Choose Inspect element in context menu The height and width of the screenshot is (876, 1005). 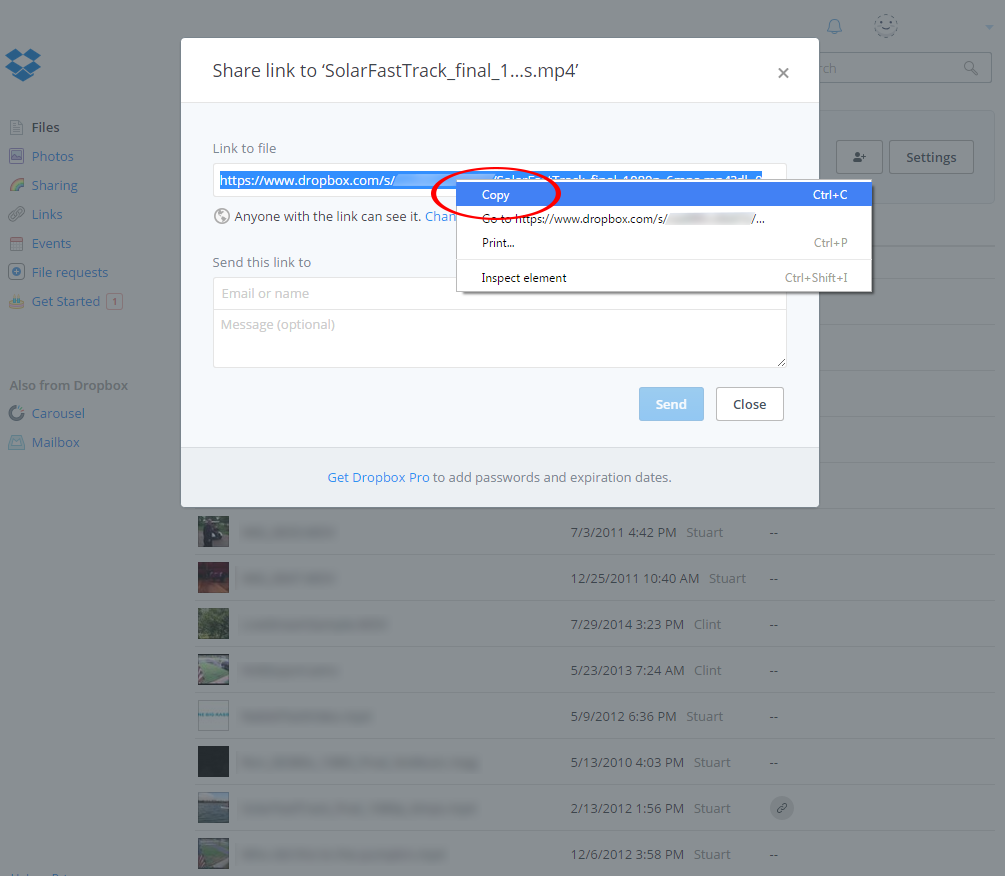[x=664, y=277]
